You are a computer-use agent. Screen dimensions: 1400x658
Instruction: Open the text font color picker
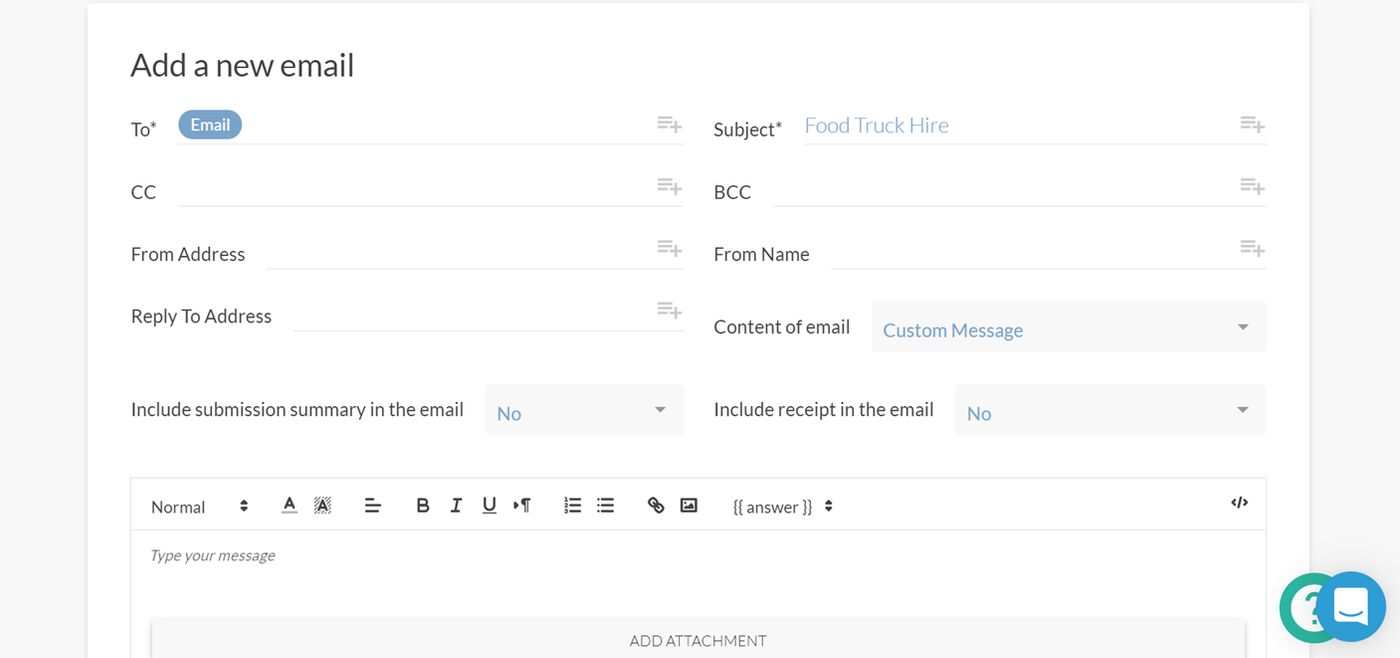pos(289,506)
